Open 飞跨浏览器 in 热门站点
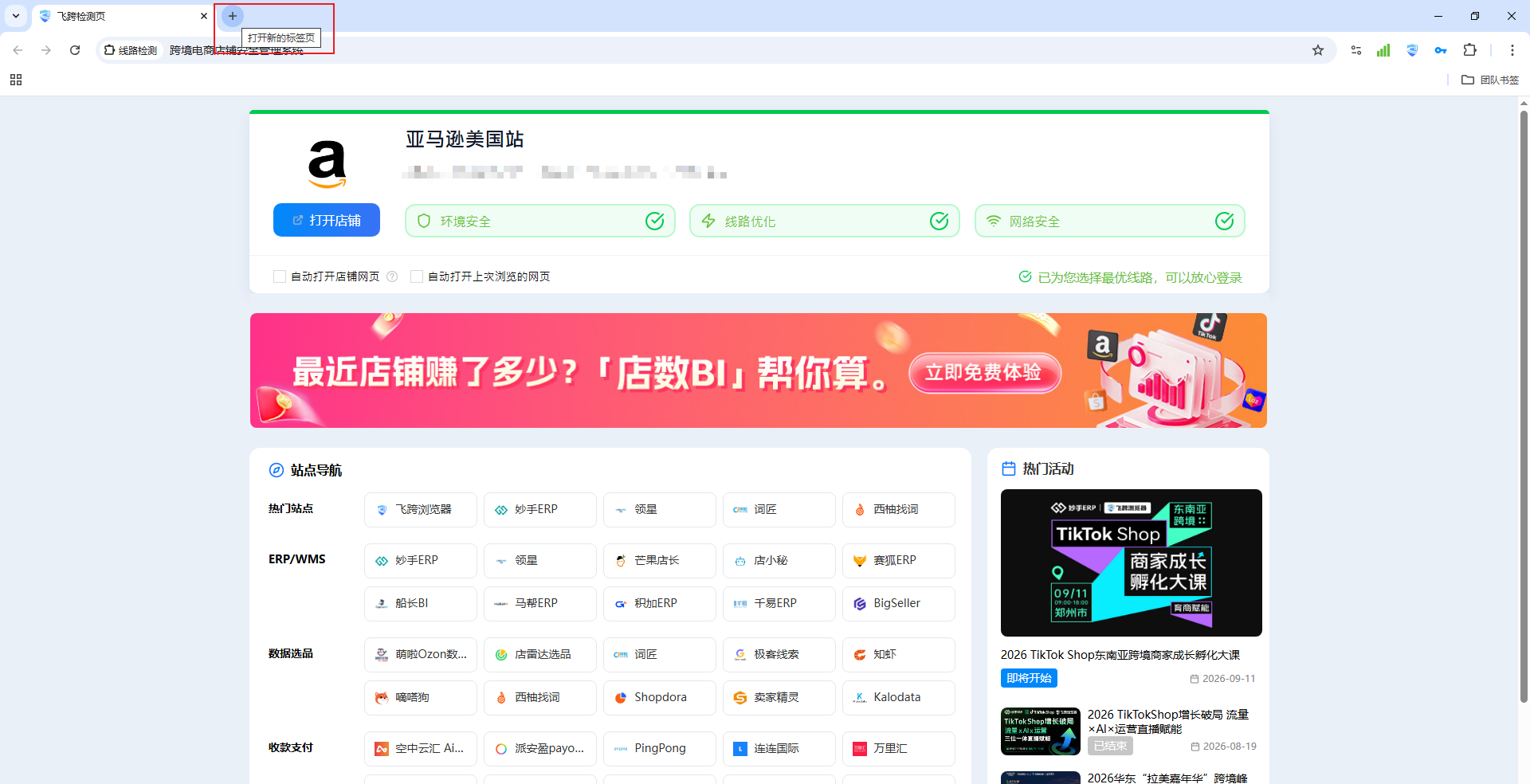 421,510
